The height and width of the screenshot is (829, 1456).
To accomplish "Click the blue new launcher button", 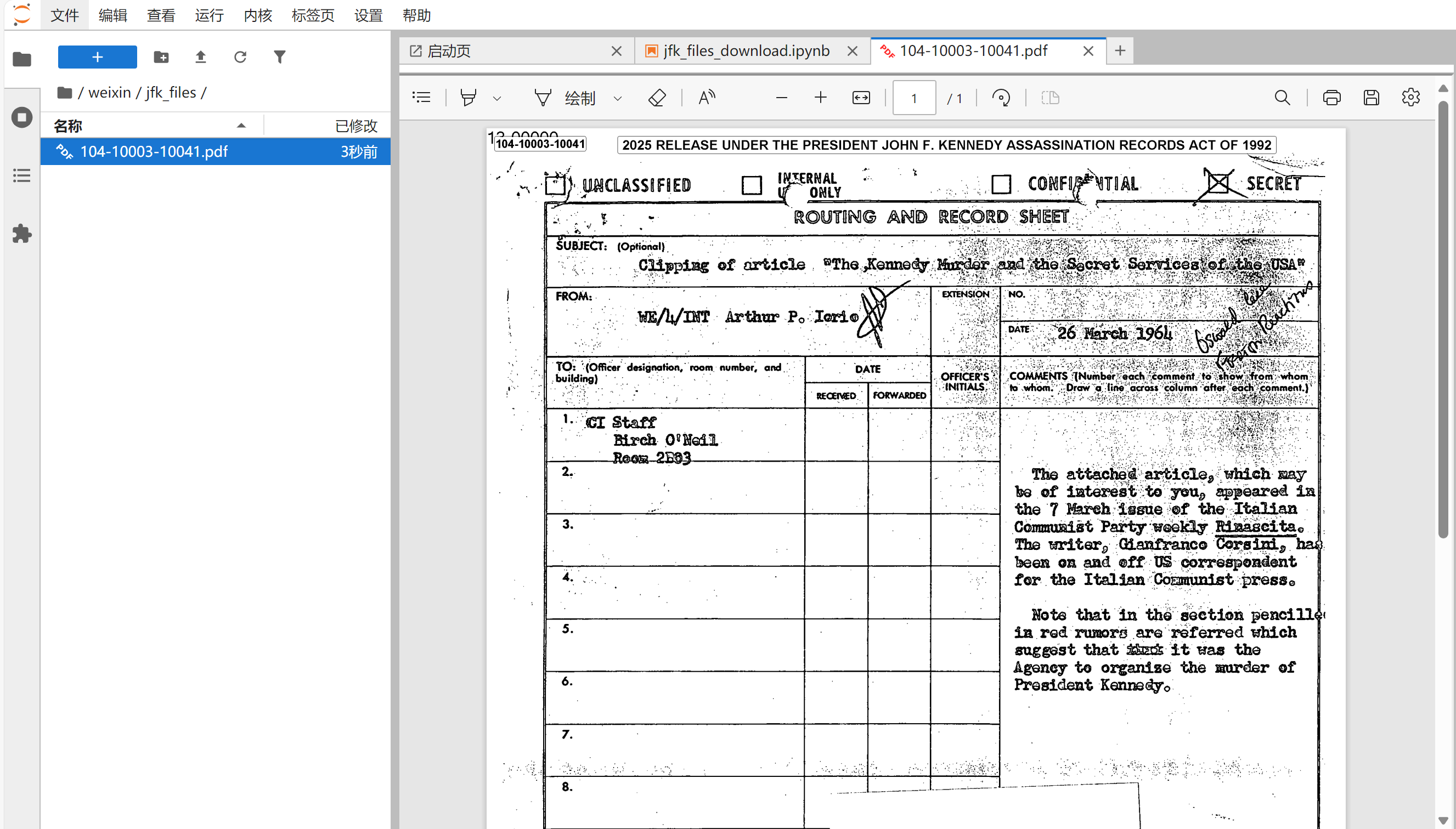I will (98, 57).
